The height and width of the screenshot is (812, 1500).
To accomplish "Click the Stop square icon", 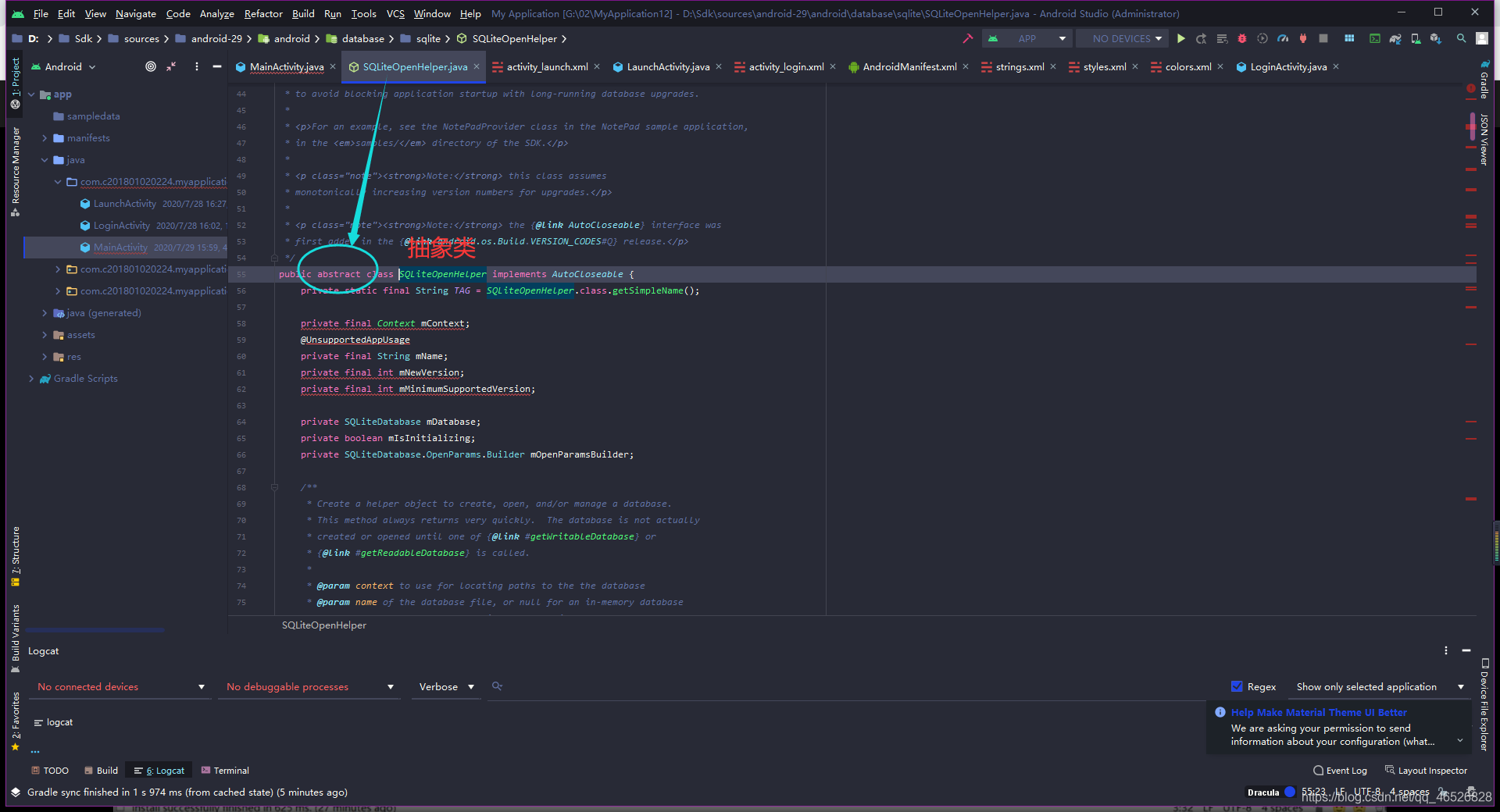I will [1323, 38].
